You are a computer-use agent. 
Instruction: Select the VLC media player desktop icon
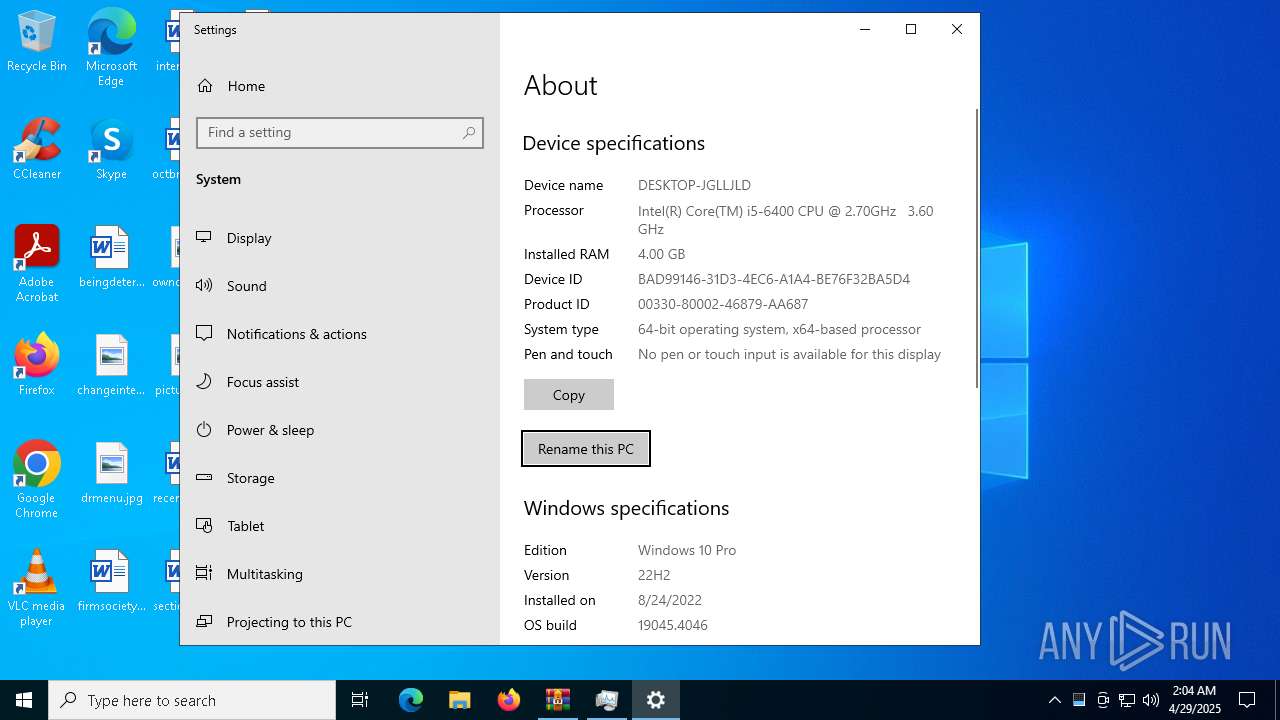37,588
